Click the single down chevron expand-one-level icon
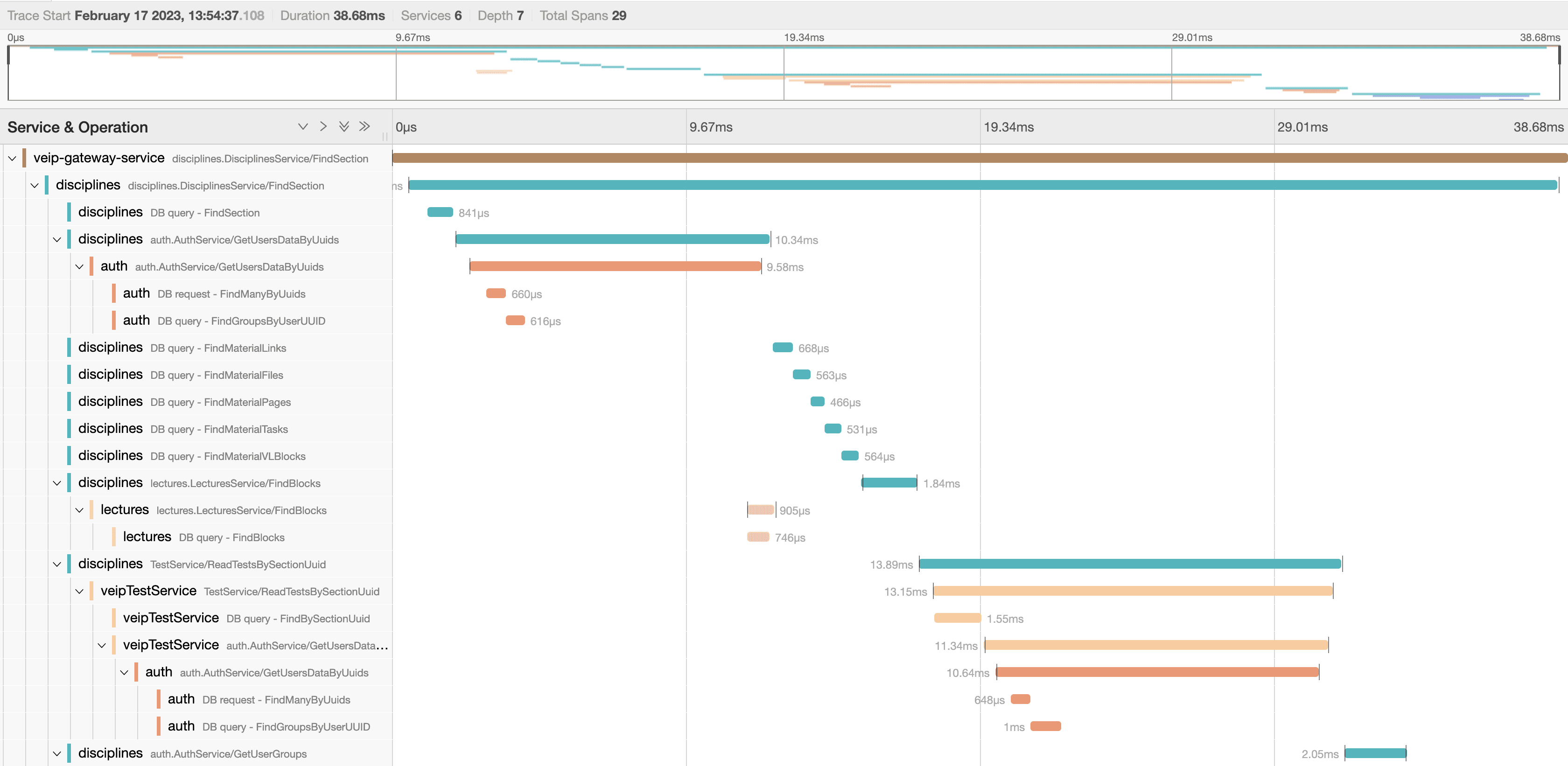1568x766 pixels. (x=302, y=126)
